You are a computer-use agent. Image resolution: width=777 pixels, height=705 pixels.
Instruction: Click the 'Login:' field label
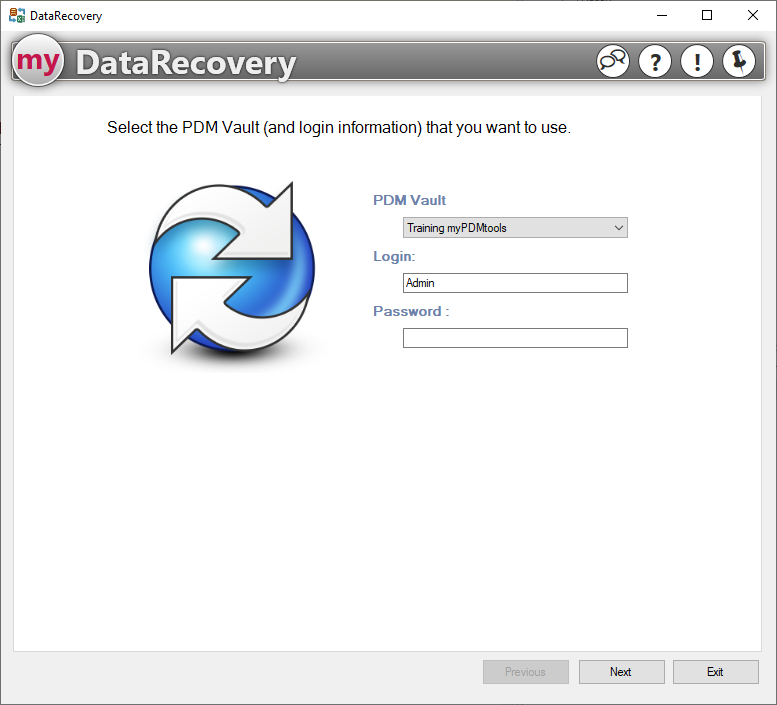pyautogui.click(x=394, y=256)
